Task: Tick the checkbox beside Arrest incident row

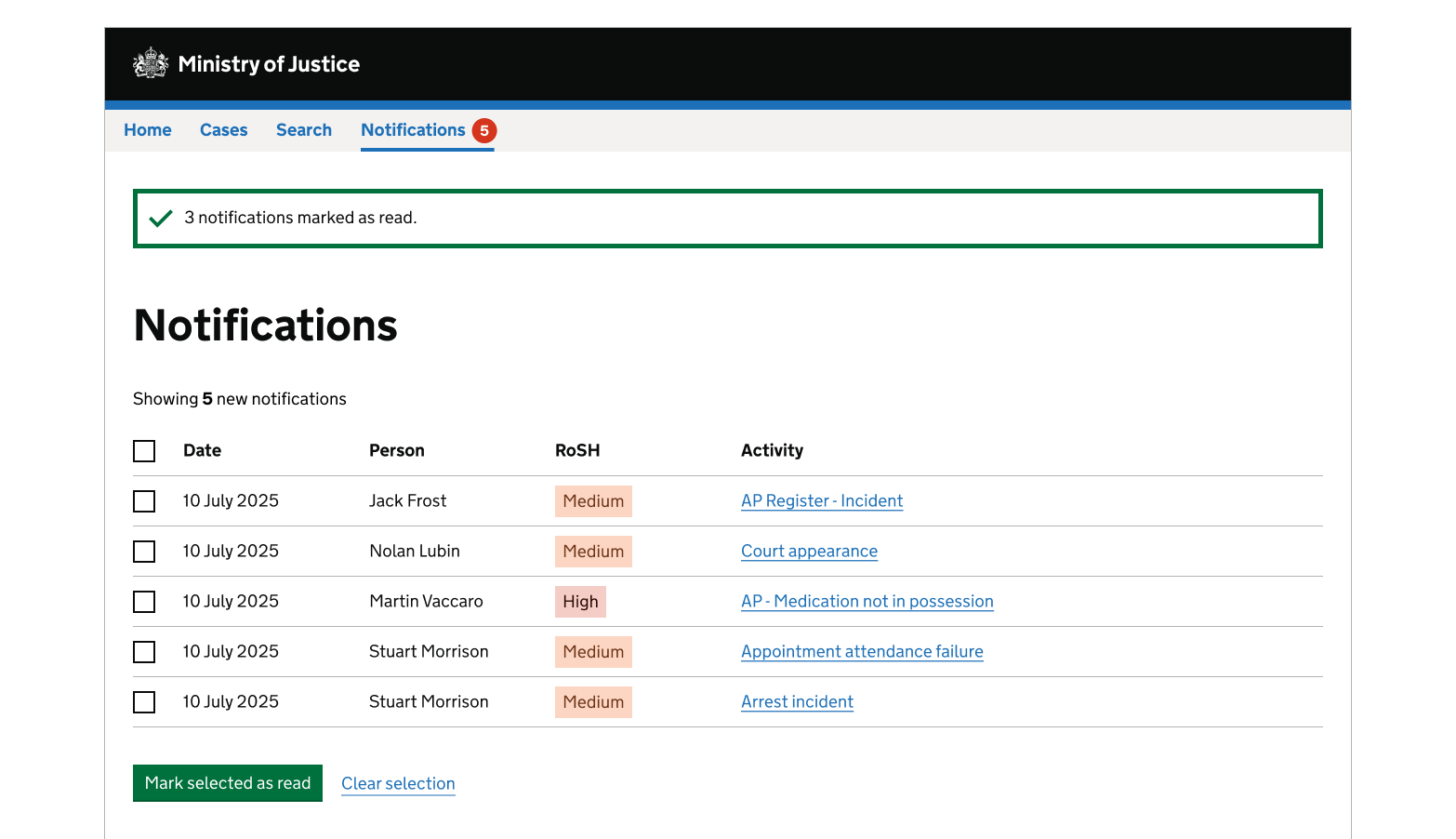Action: click(144, 702)
